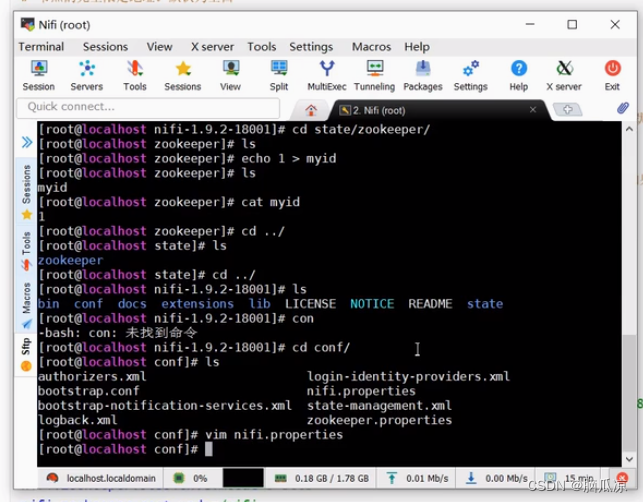Open the Sftp side tab

tap(26, 354)
